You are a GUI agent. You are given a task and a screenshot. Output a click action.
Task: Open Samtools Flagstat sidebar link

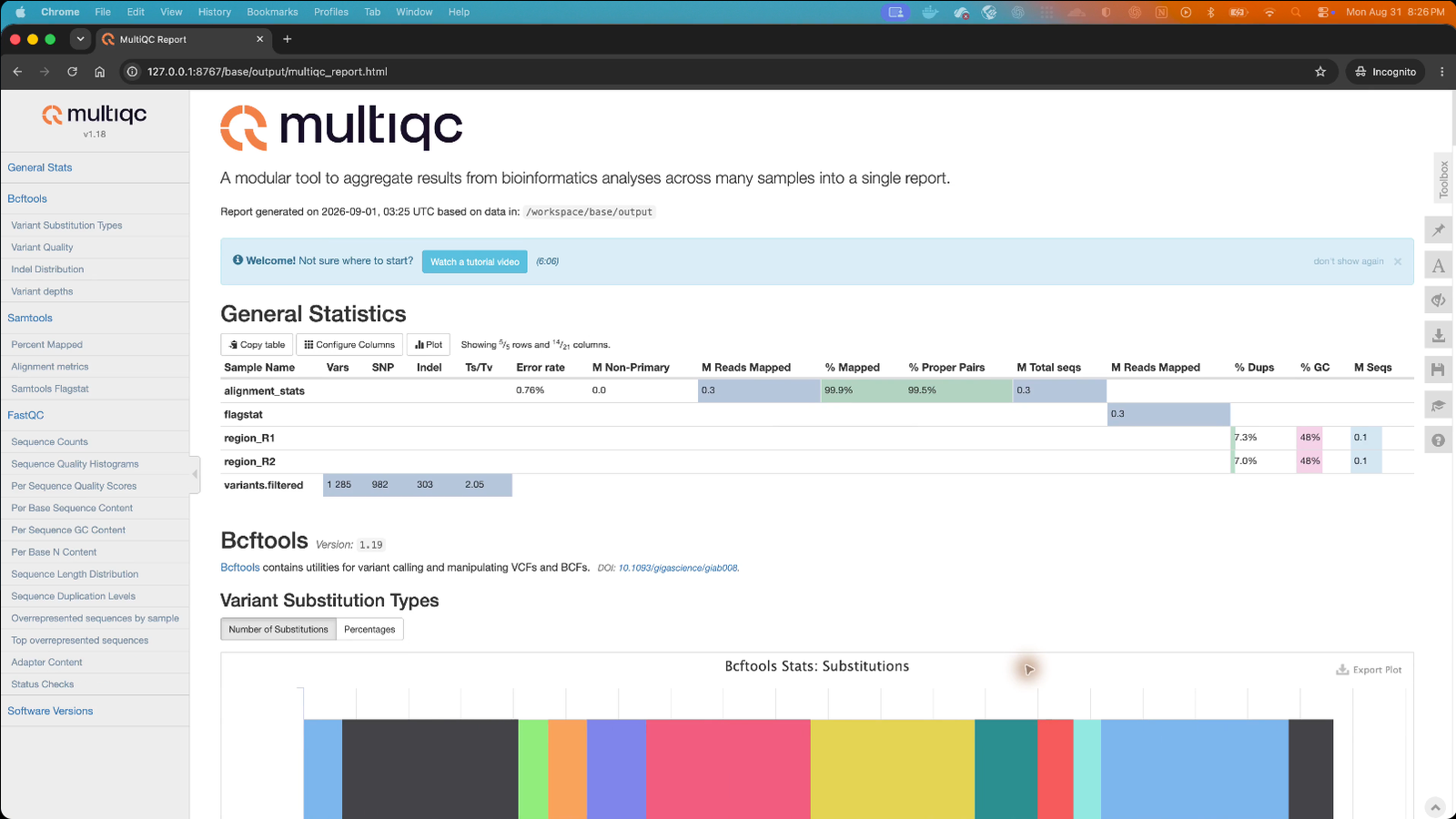[50, 389]
